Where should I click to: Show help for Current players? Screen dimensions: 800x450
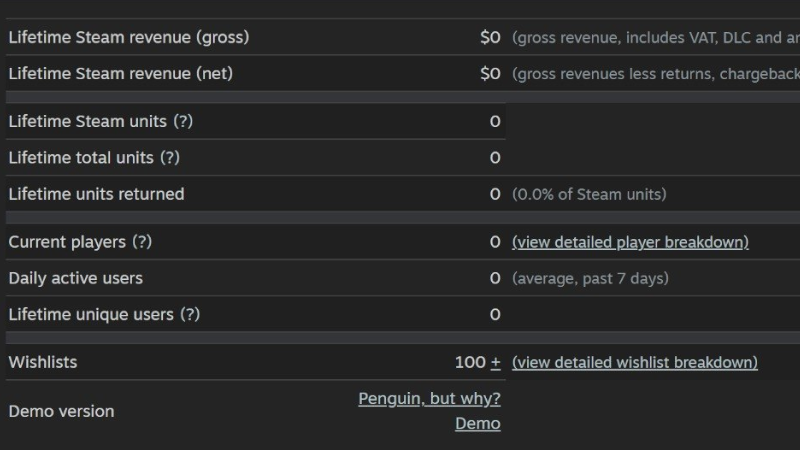(142, 242)
